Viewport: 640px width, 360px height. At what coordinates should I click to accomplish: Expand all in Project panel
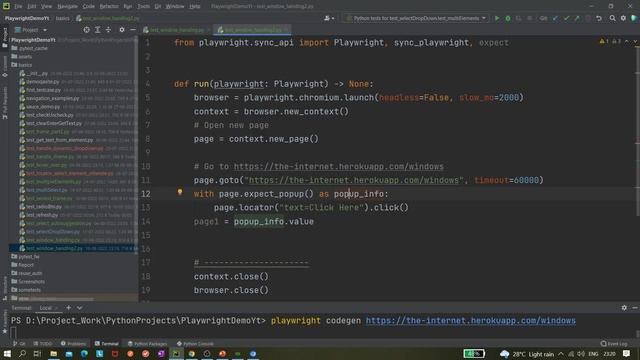98,30
